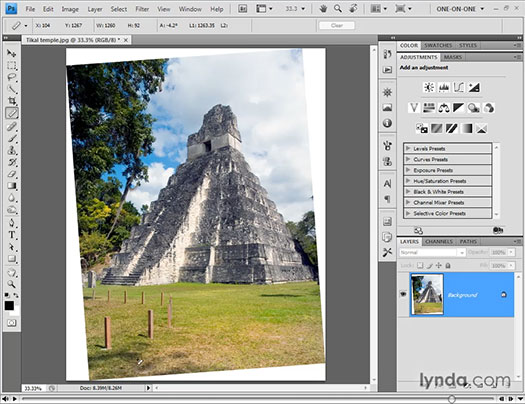Select the Dodge tool
Screen dimensions: 525x404
click(x=12, y=210)
